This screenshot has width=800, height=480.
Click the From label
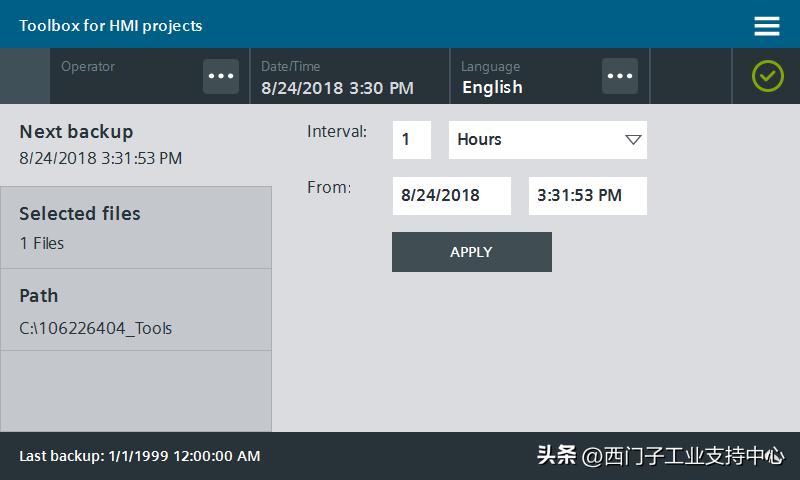[x=329, y=187]
